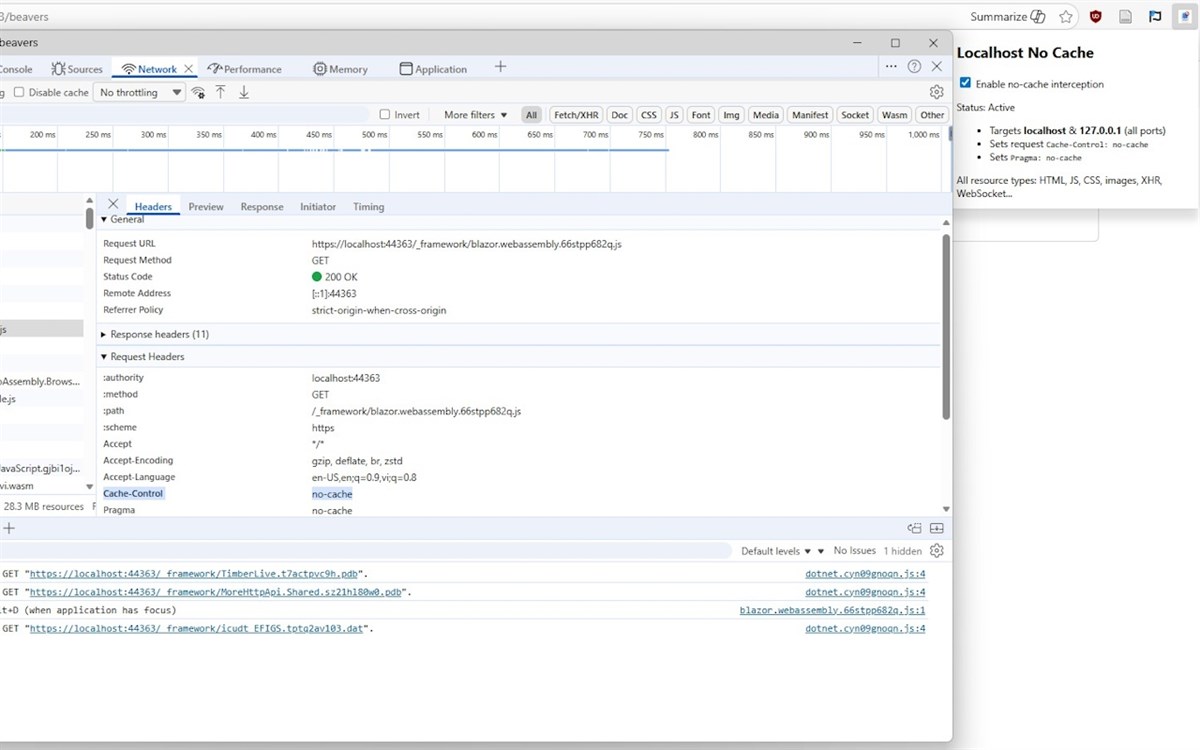Viewport: 1200px width, 750px height.
Task: Open the gray page document extension icon
Action: click(x=1125, y=16)
